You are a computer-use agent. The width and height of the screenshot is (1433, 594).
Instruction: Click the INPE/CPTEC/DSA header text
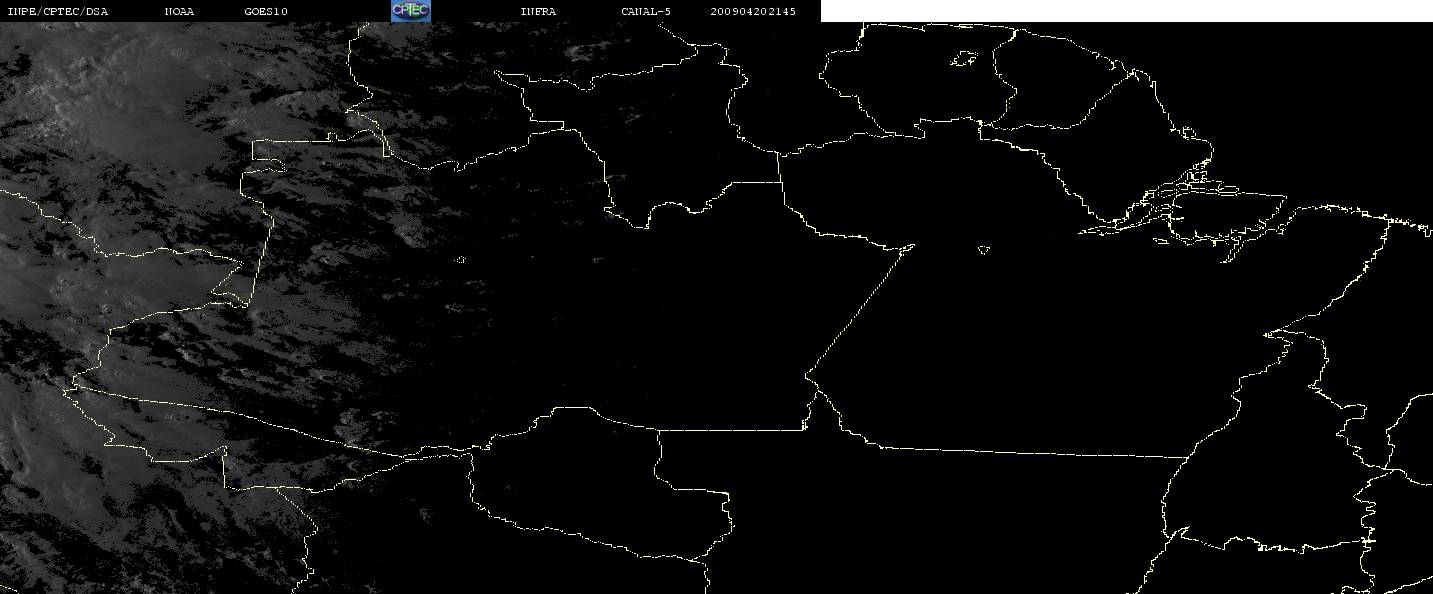pos(57,11)
